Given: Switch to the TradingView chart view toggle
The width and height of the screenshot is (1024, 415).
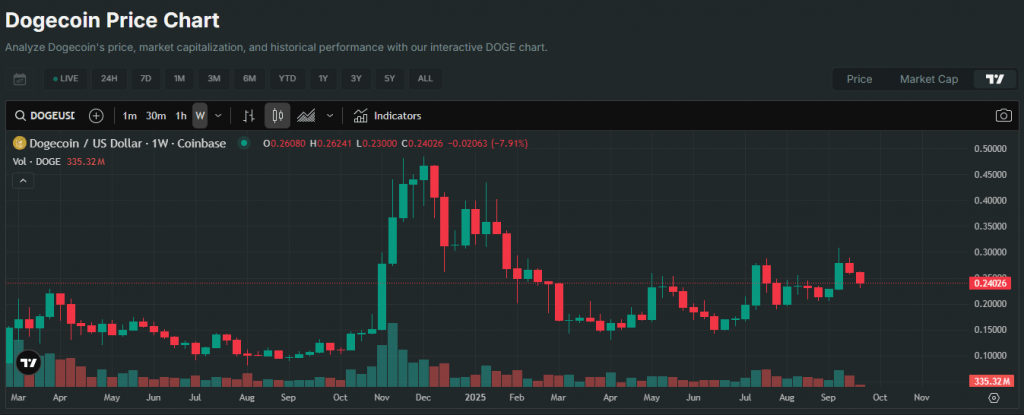Looking at the screenshot, I should coord(994,79).
